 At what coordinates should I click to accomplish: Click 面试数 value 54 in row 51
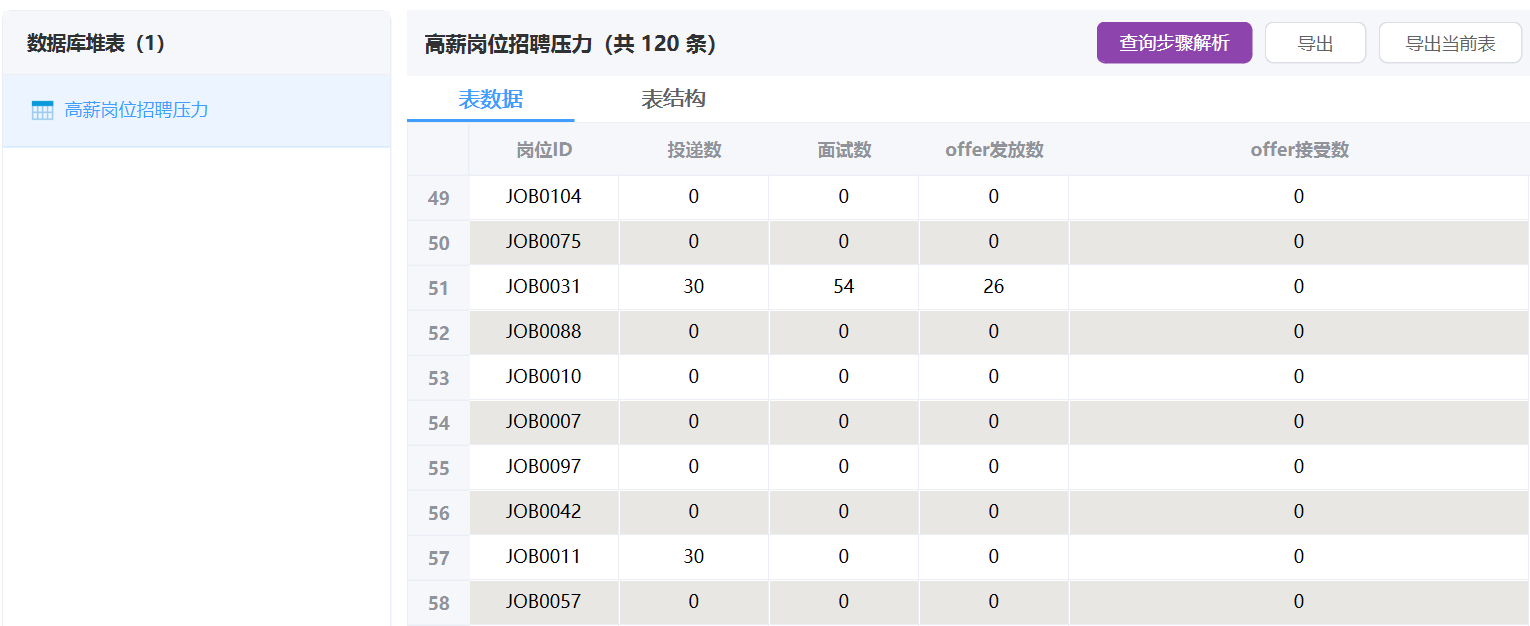click(844, 287)
